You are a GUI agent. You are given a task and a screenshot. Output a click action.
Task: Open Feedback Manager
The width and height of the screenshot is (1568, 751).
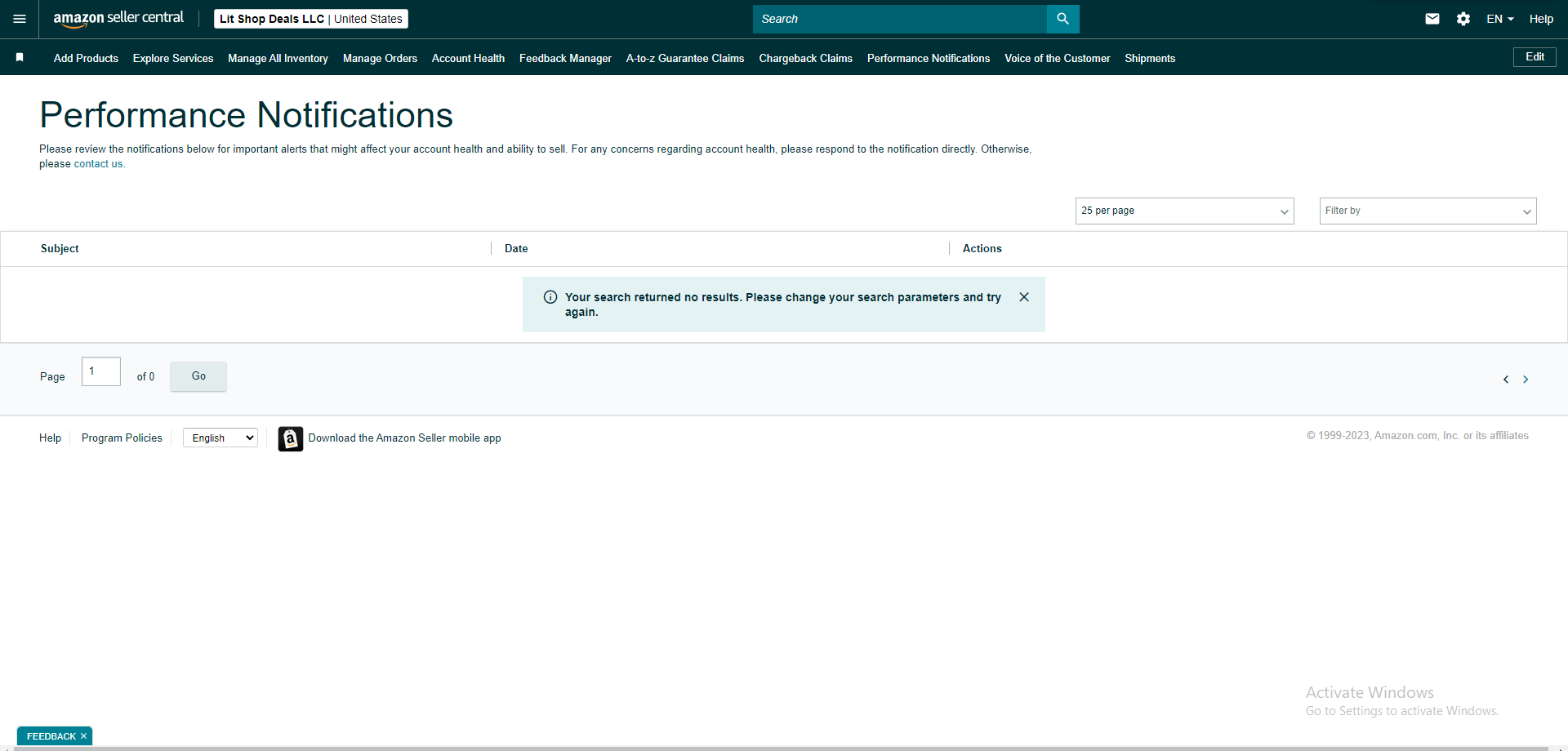point(565,58)
